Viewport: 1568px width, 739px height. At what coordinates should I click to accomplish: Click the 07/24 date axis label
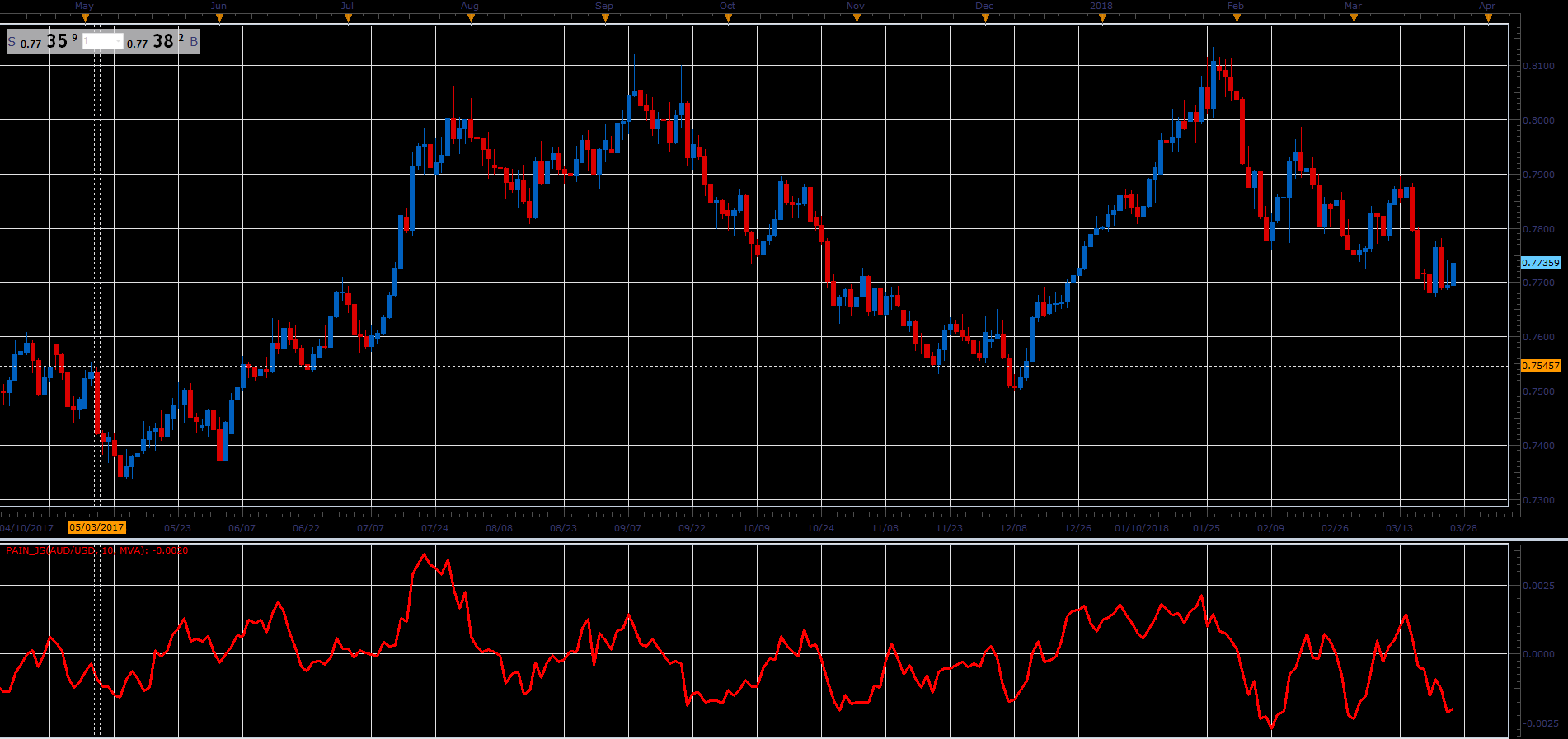pos(434,528)
